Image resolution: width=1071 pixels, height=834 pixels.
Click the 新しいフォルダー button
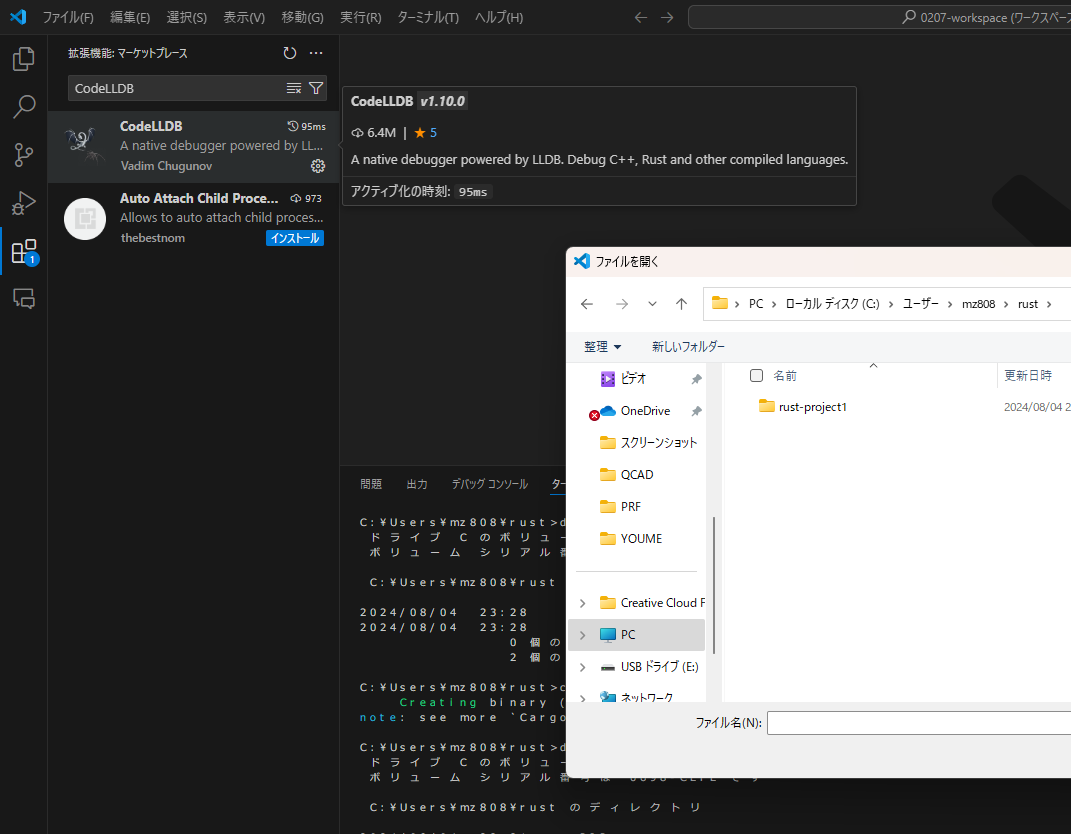point(688,347)
